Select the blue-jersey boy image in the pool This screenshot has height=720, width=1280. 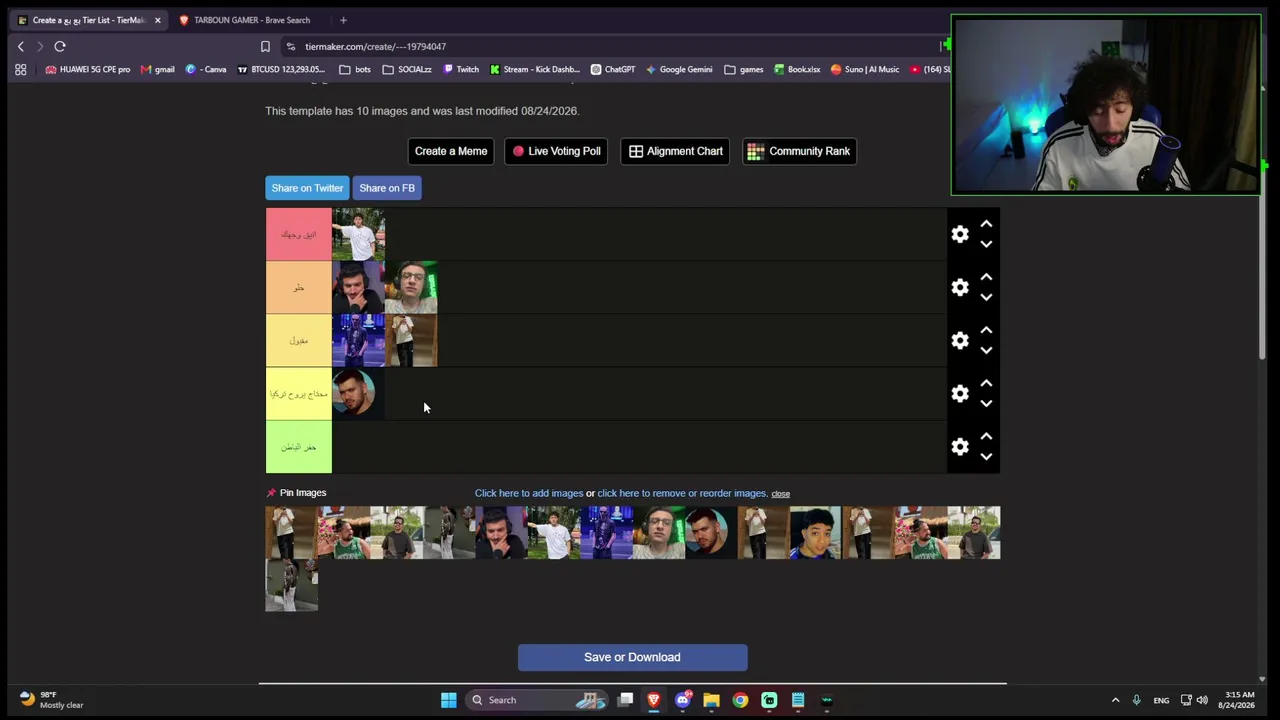pyautogui.click(x=815, y=533)
